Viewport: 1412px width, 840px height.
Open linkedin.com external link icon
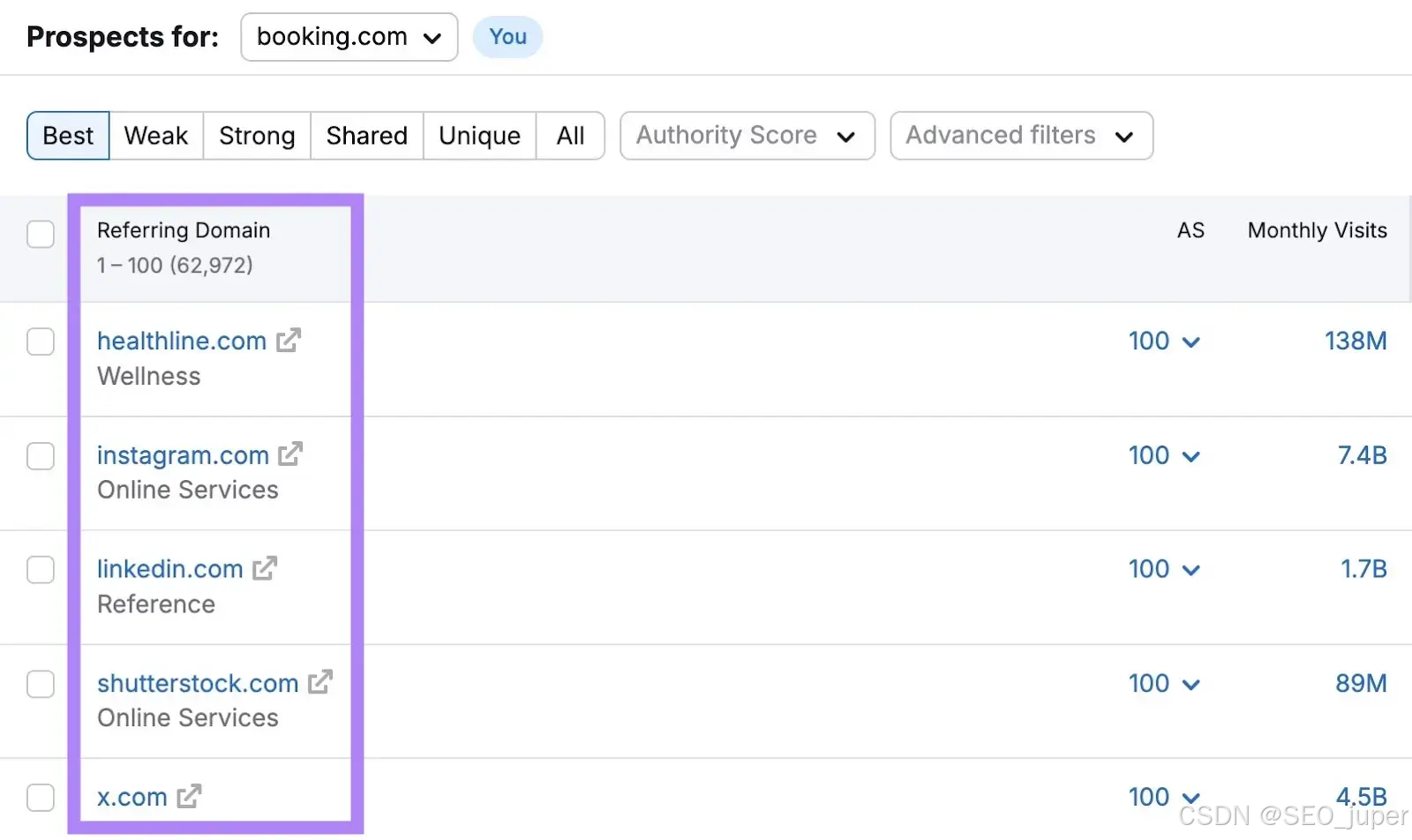[x=265, y=568]
